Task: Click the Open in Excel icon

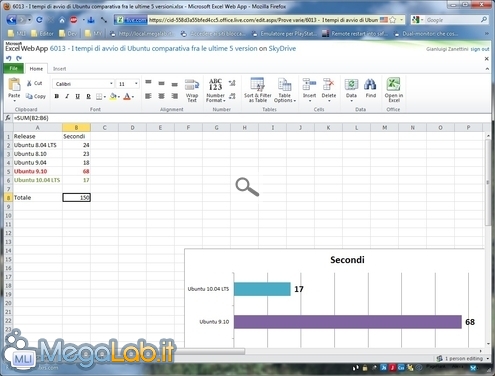Action: [393, 84]
